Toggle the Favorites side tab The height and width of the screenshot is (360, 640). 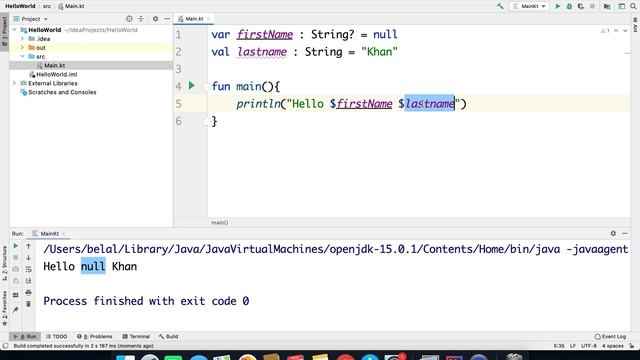[4, 308]
